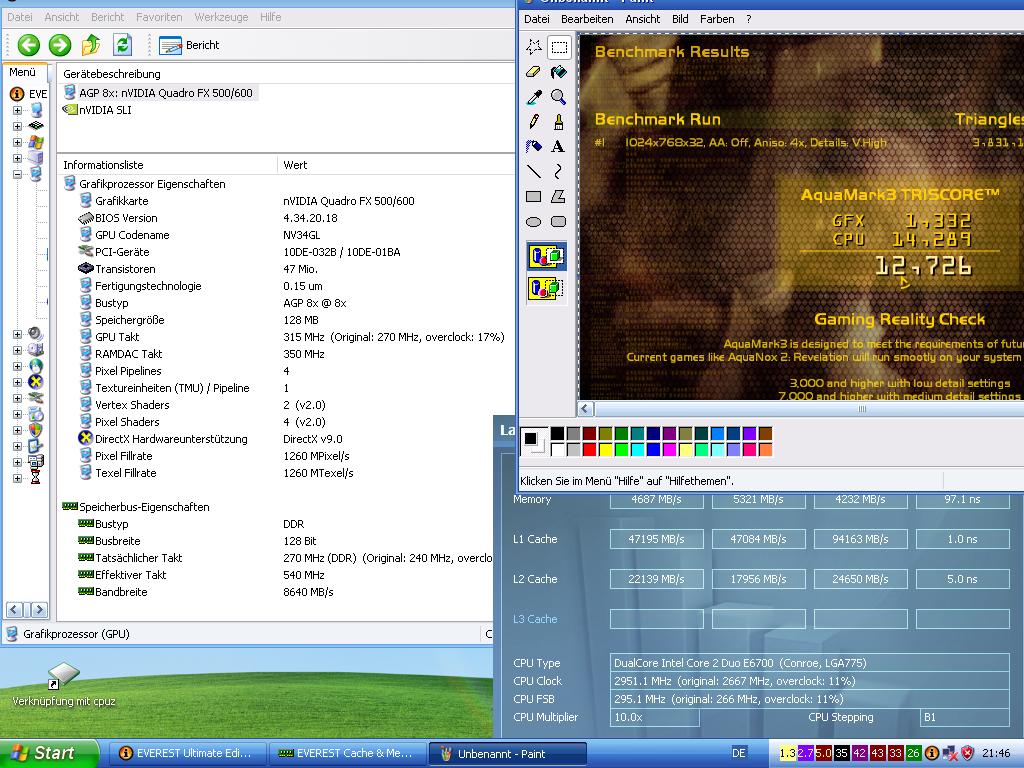Image resolution: width=1024 pixels, height=768 pixels.
Task: Refresh the EVEREST view
Action: point(122,45)
